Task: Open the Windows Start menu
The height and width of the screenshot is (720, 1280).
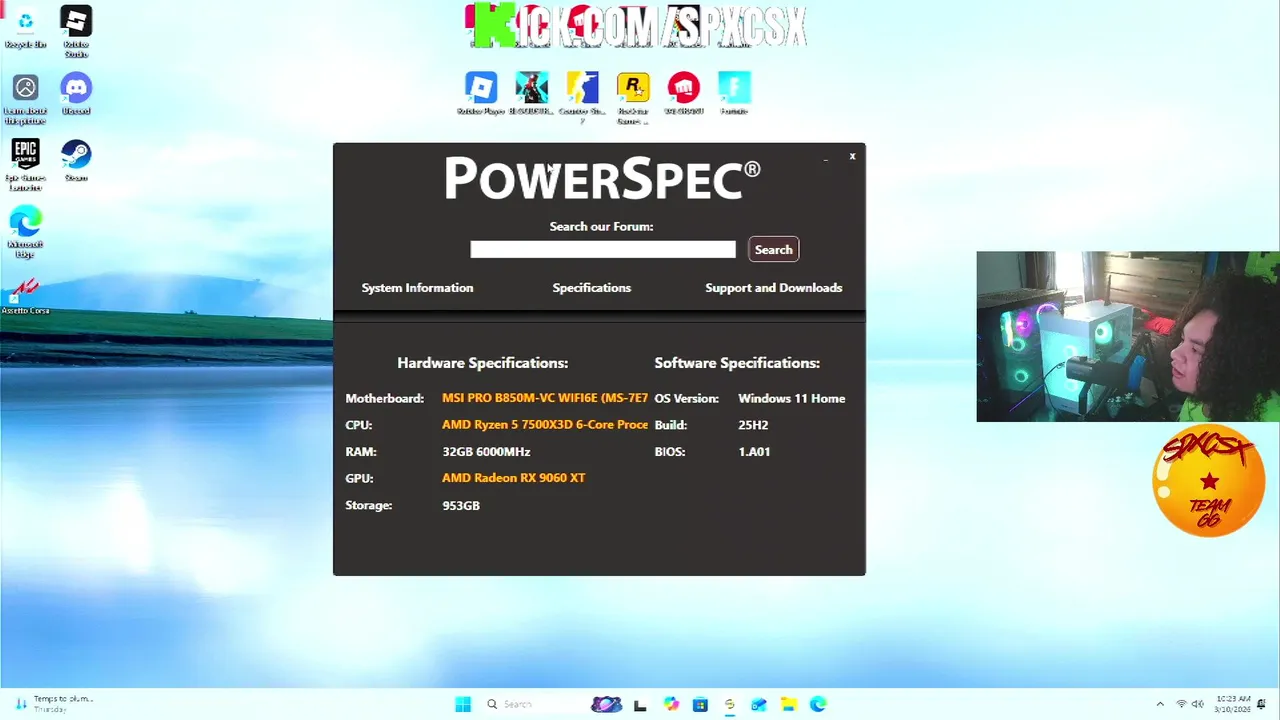Action: (x=463, y=705)
